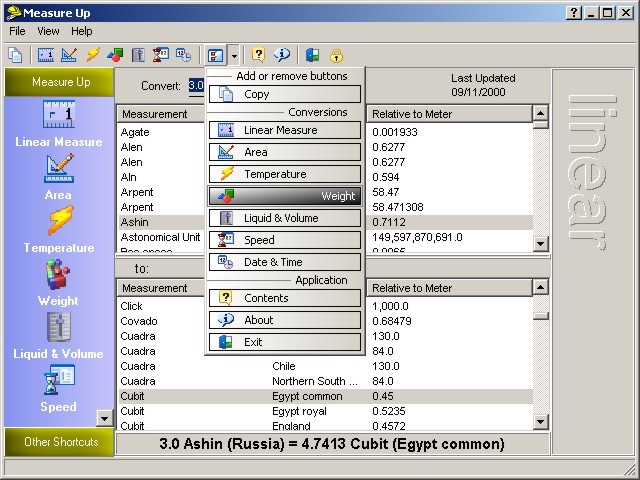Switch to Other Shortcuts sidebar group
640x480 pixels.
[59, 442]
